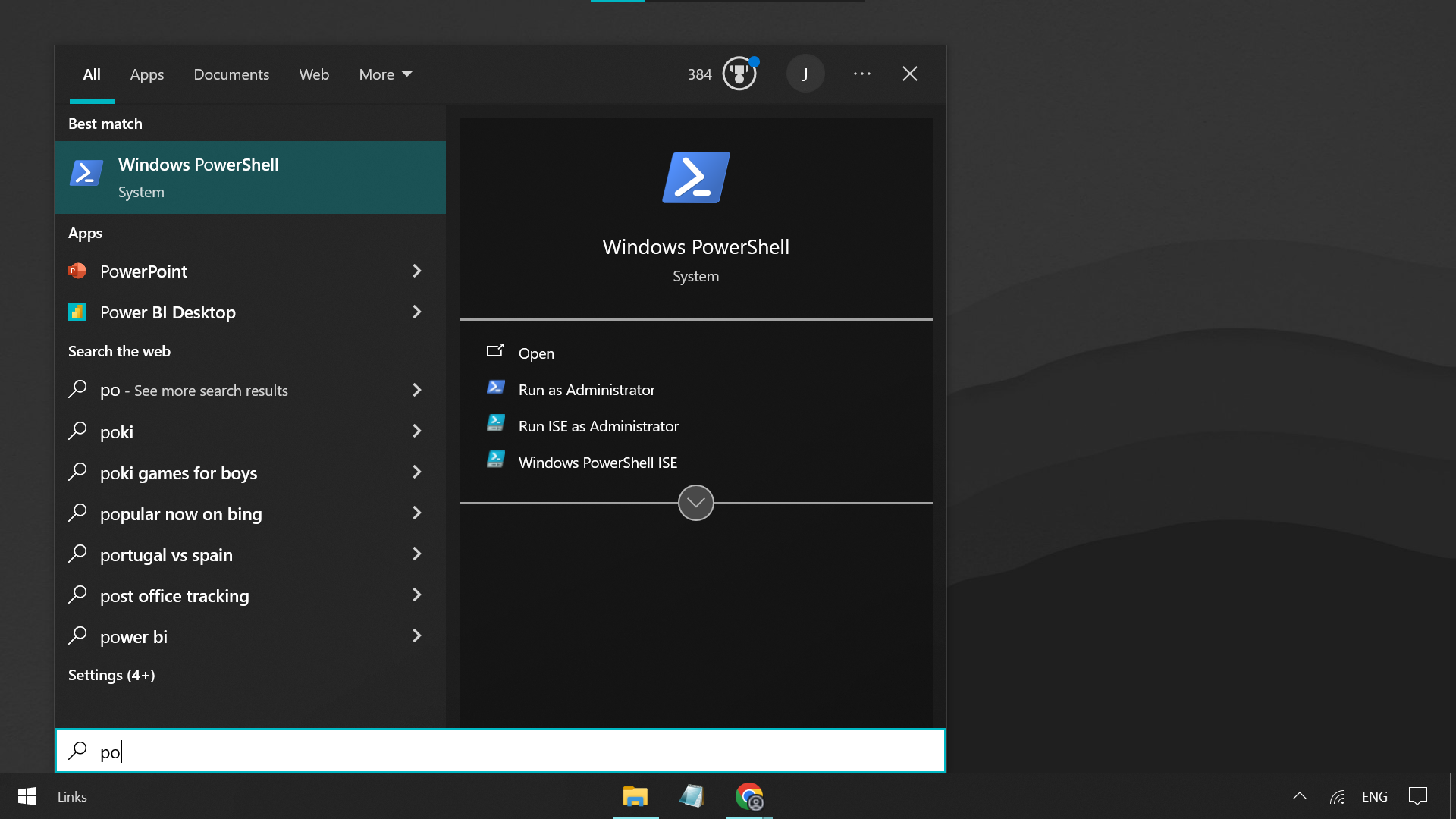
Task: Click the large PowerShell logo in preview pane
Action: click(696, 177)
